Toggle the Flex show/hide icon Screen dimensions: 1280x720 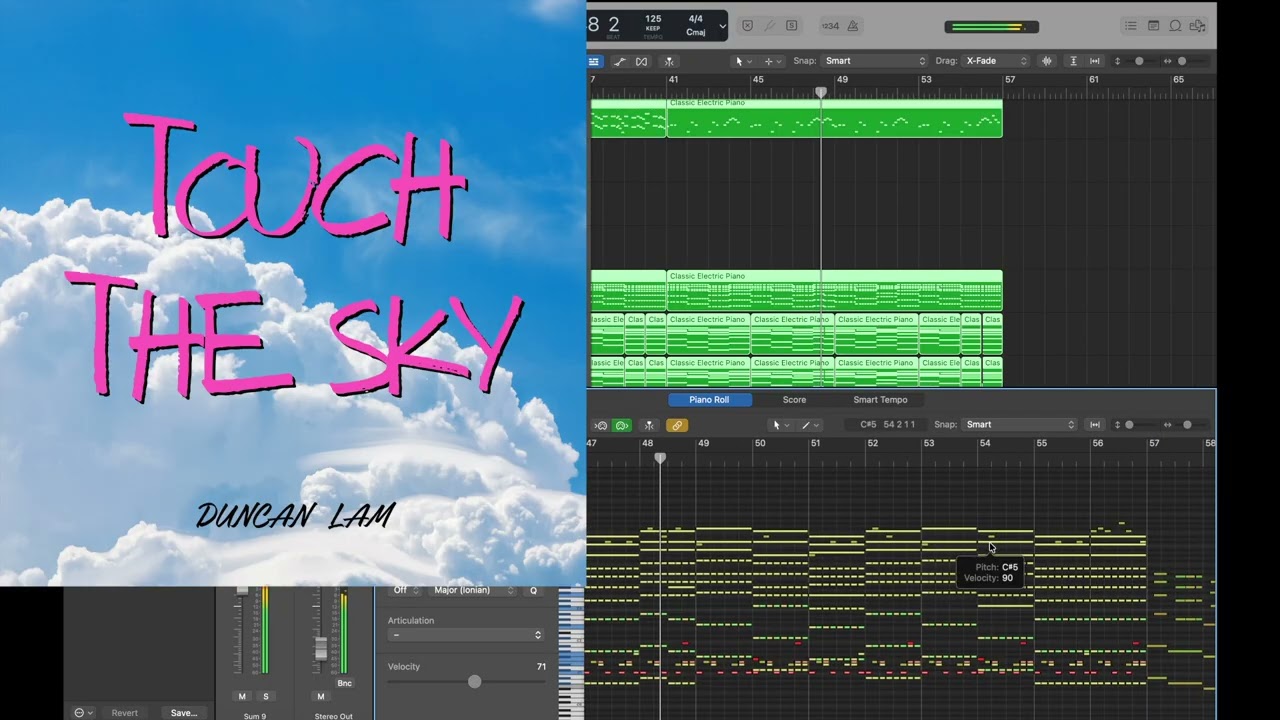pos(642,61)
